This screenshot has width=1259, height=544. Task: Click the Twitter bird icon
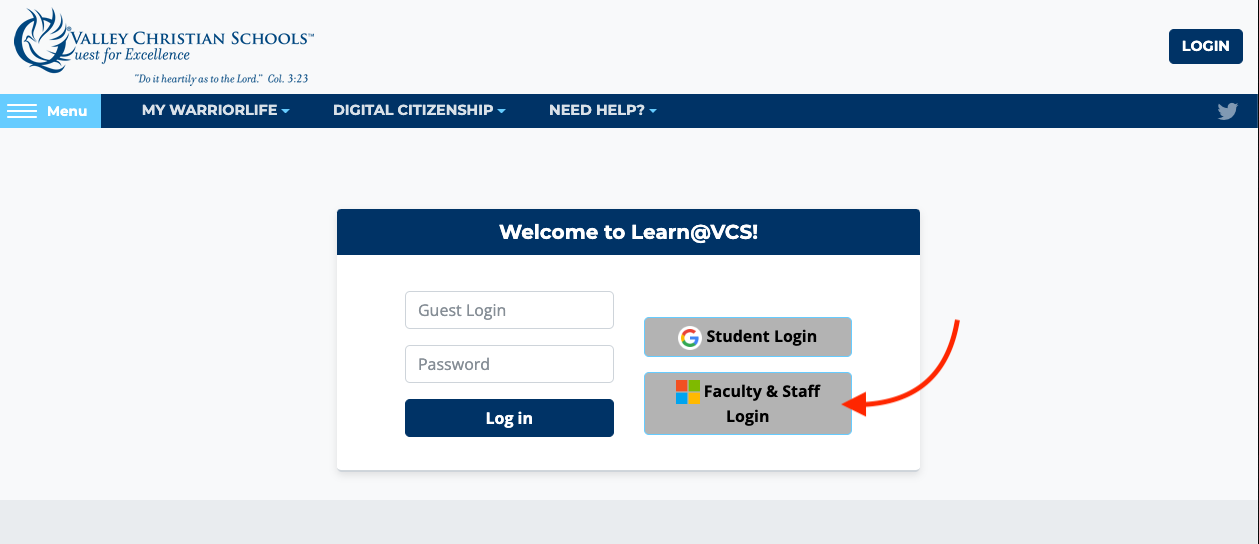click(x=1227, y=111)
